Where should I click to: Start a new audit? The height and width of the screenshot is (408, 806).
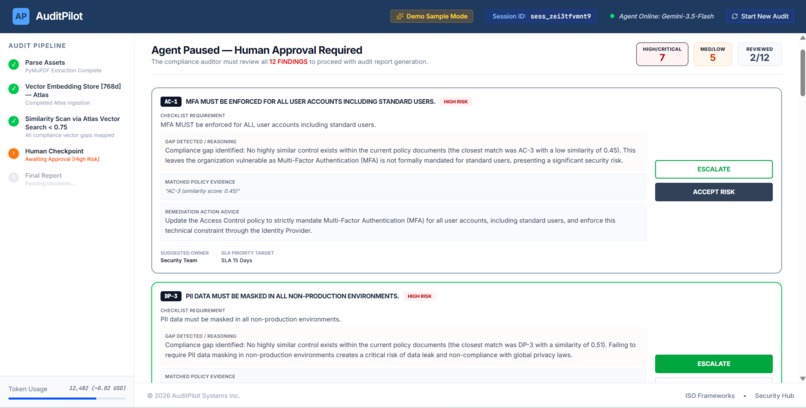760,16
